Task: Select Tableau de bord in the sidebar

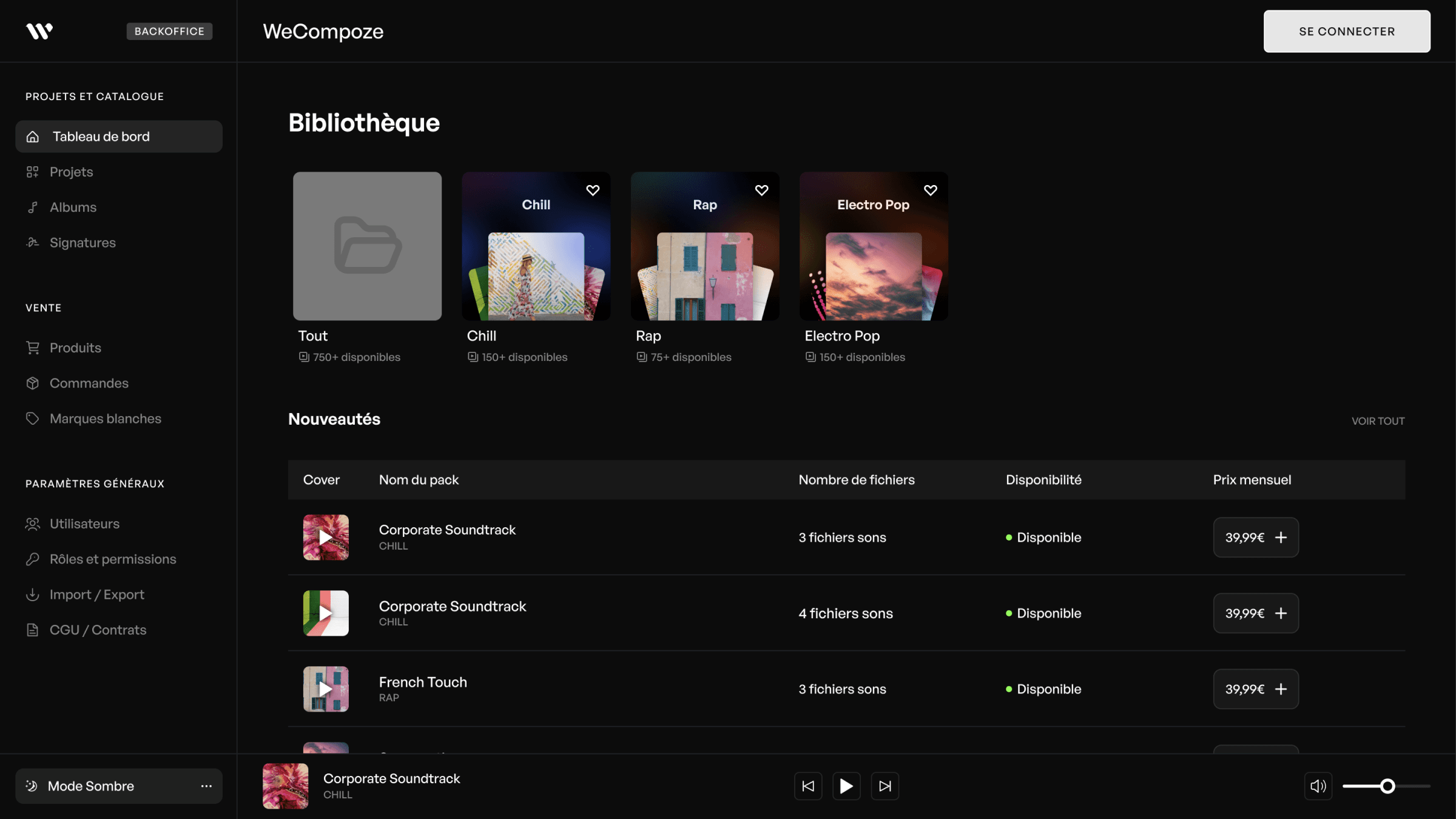Action: tap(100, 136)
